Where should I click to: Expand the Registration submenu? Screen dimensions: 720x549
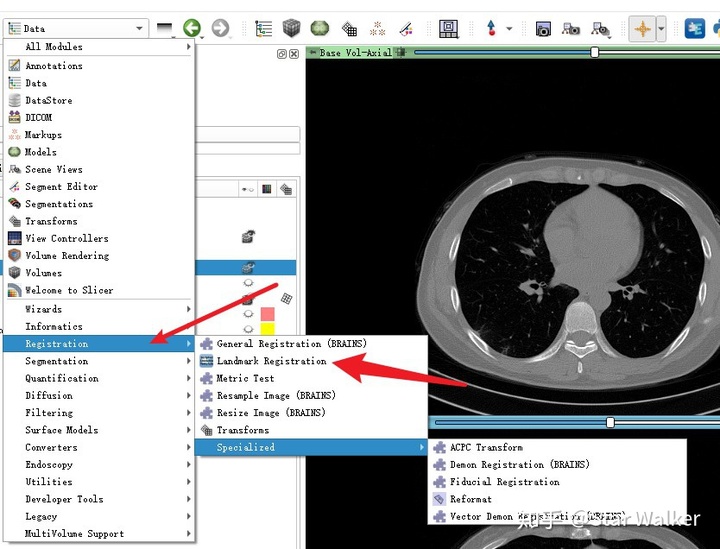pyautogui.click(x=99, y=344)
